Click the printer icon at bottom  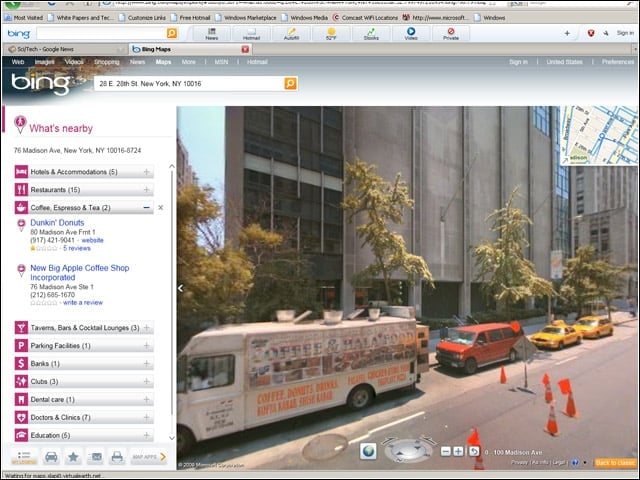pos(117,457)
